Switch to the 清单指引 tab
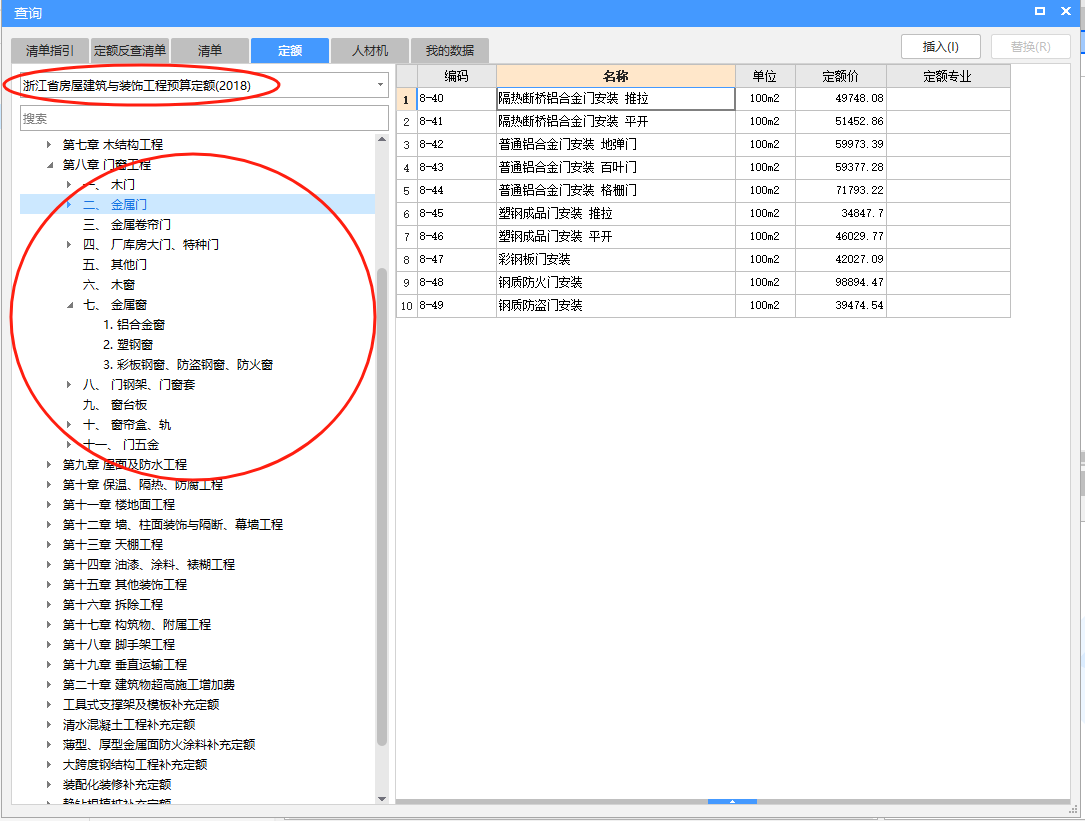This screenshot has width=1085, height=821. [x=50, y=51]
